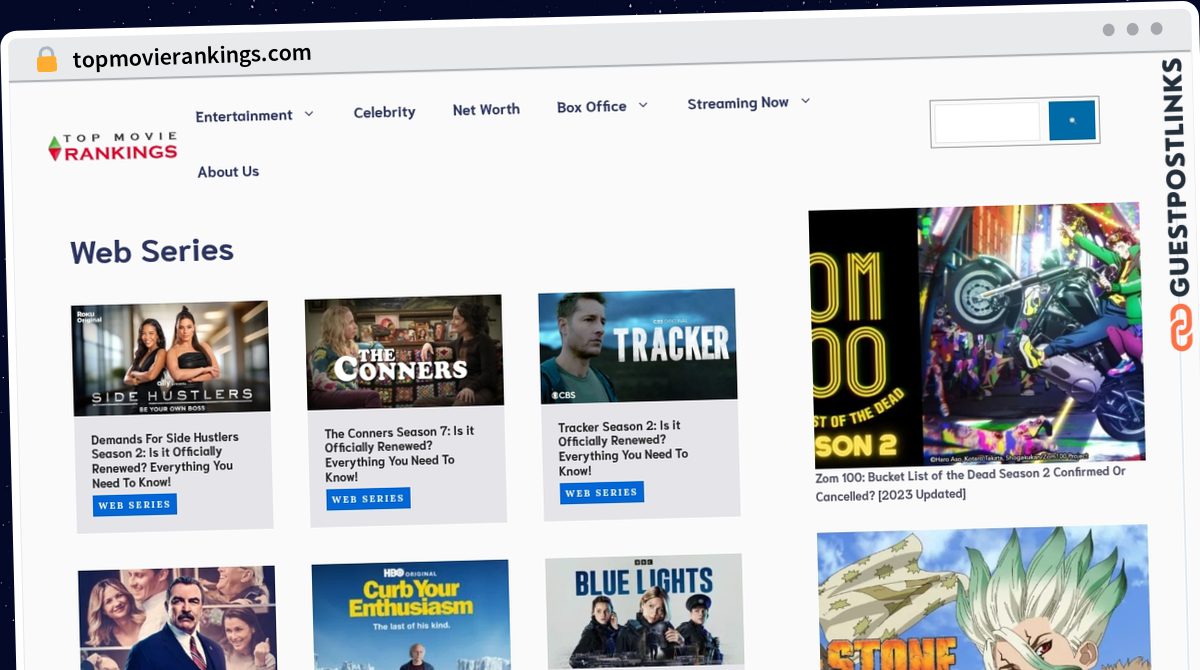Click Web Series tag under Side Hustlers
This screenshot has width=1200, height=670.
[134, 505]
